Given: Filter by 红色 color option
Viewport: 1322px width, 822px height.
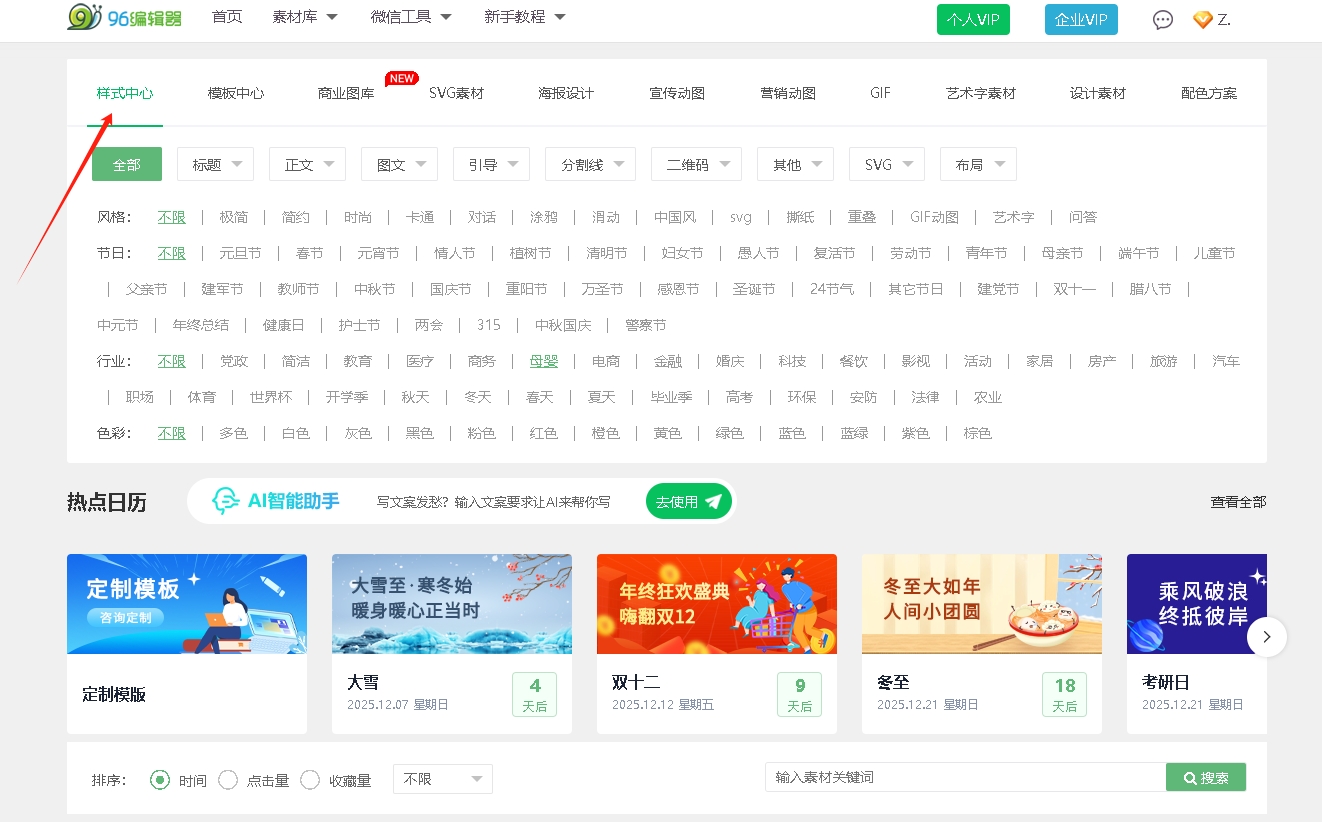Looking at the screenshot, I should pyautogui.click(x=544, y=433).
